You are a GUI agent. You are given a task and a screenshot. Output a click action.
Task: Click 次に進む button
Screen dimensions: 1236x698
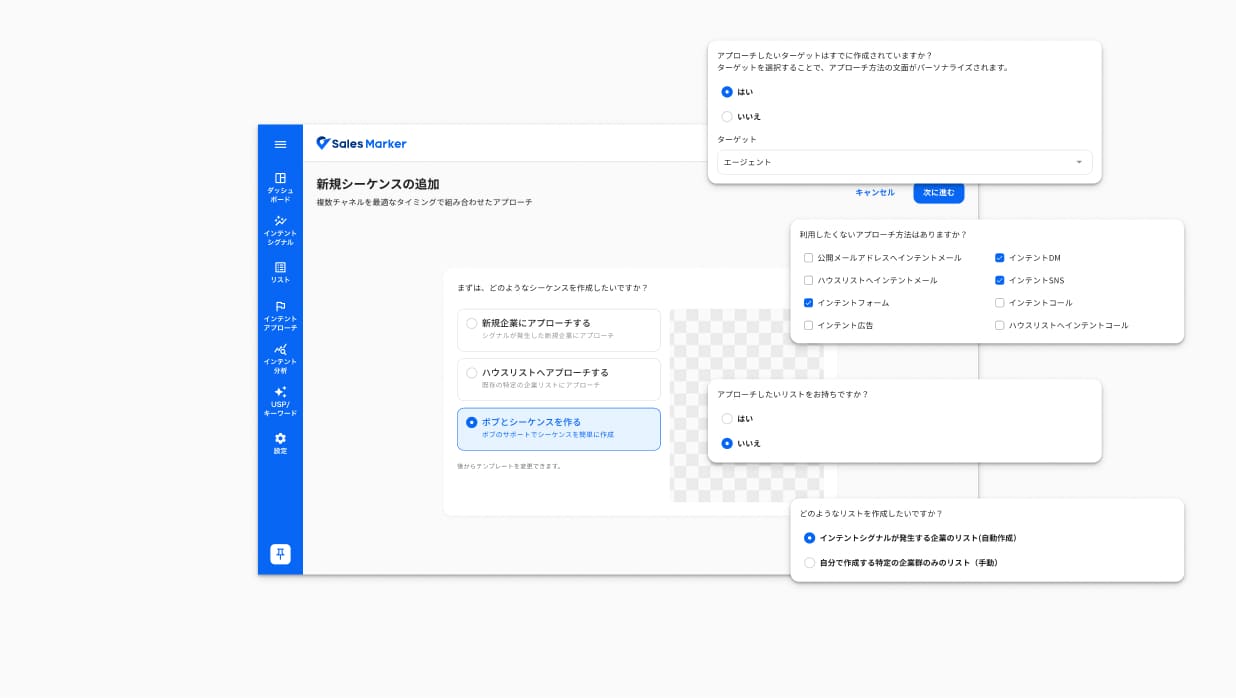pos(938,192)
